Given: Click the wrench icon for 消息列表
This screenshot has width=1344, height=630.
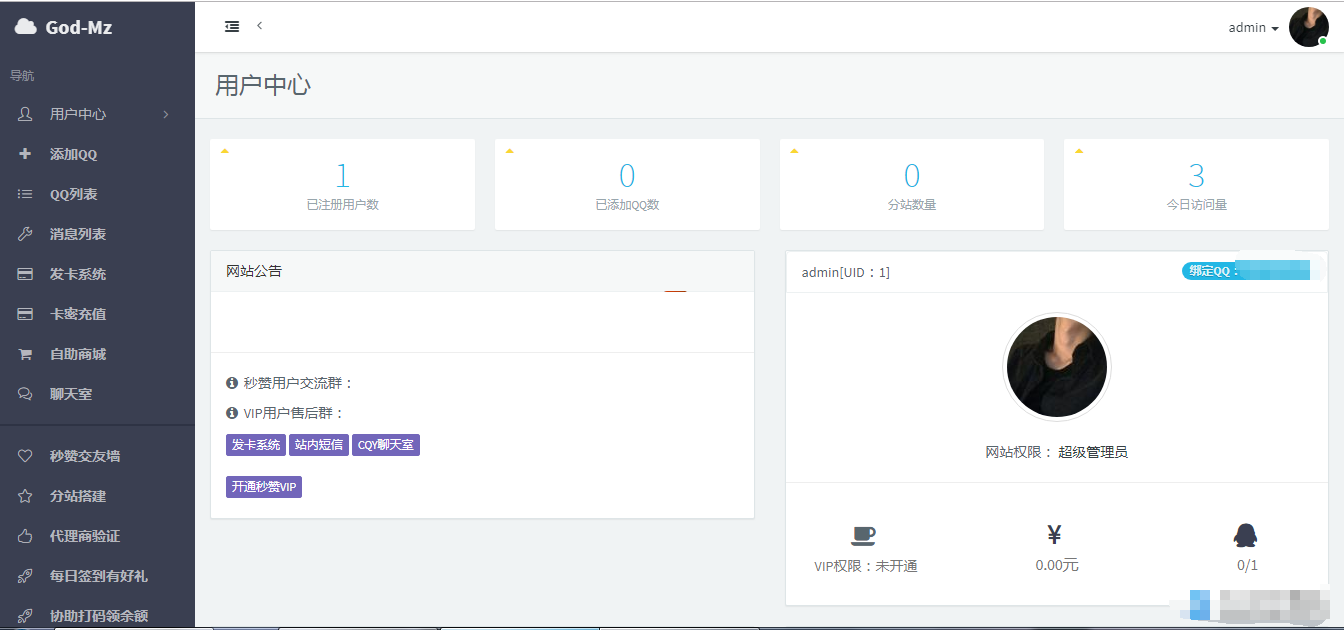Looking at the screenshot, I should [x=25, y=234].
